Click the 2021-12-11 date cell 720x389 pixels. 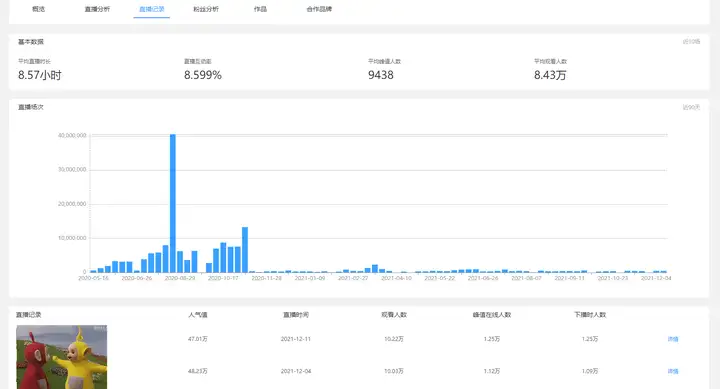click(296, 339)
